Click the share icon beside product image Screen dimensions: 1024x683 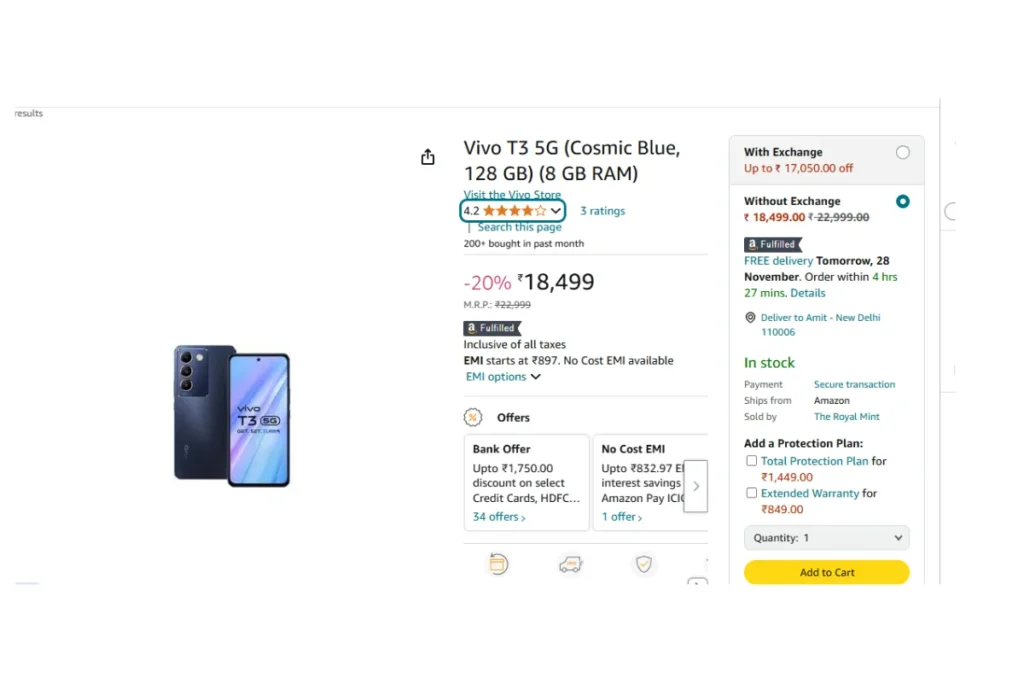(428, 157)
